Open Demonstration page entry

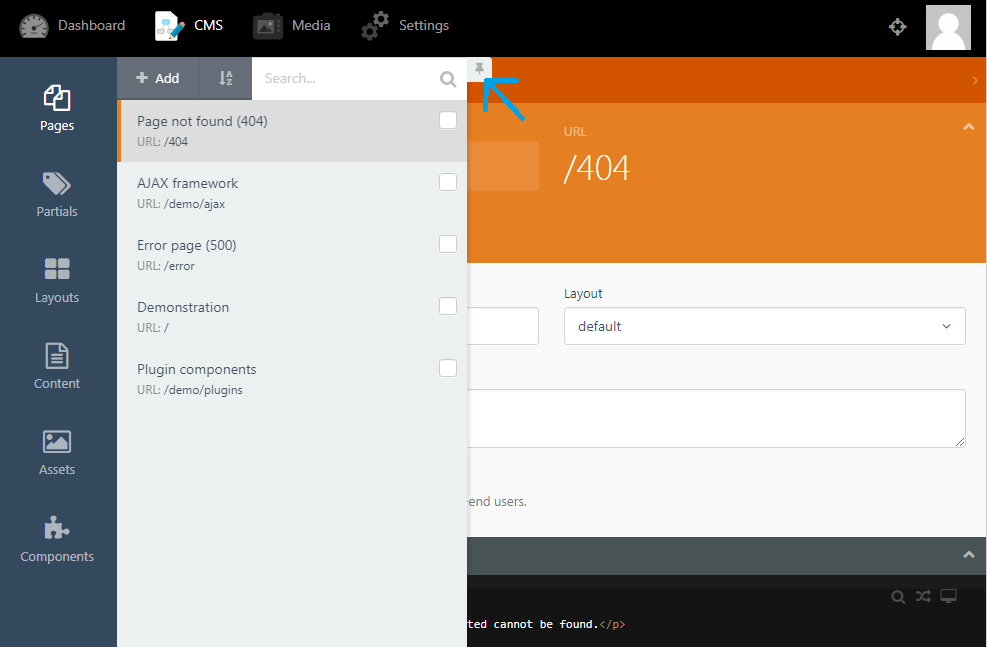(292, 317)
